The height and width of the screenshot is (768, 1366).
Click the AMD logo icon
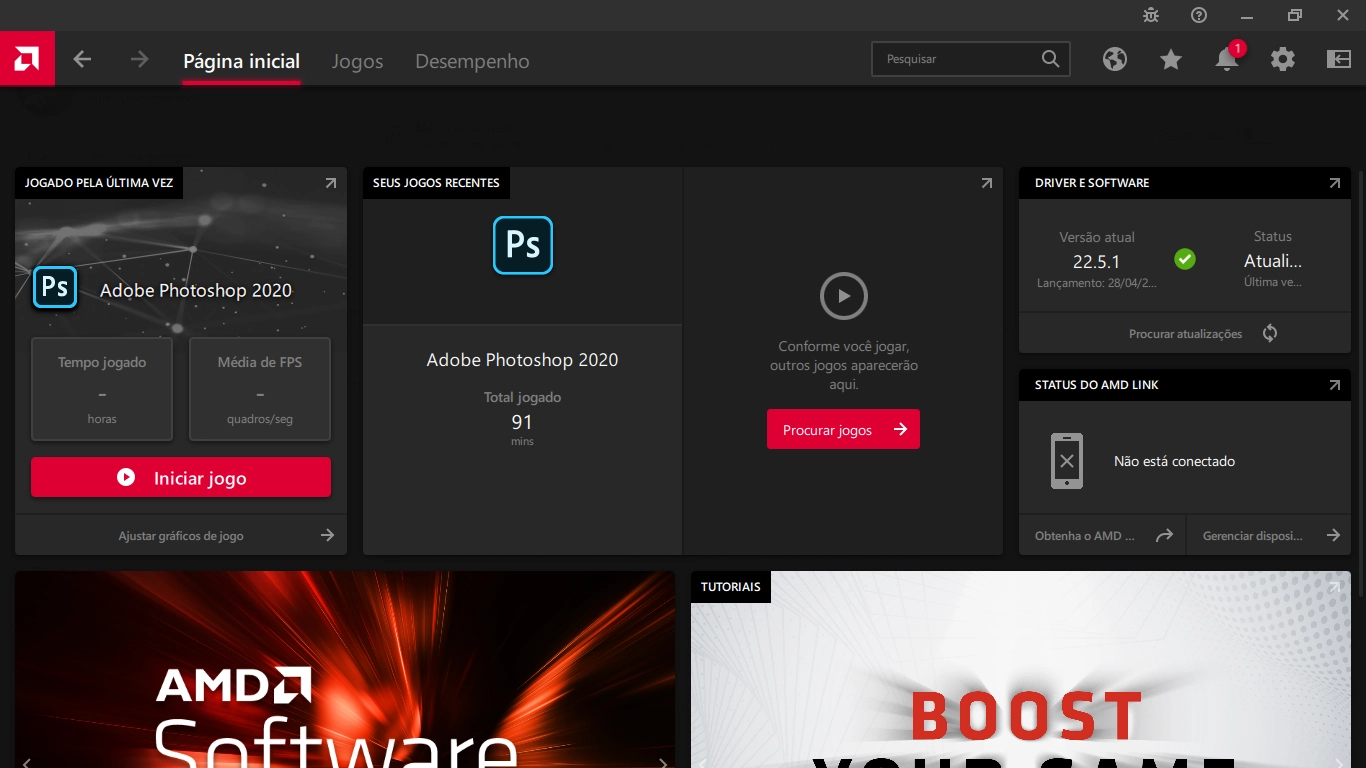(27, 59)
